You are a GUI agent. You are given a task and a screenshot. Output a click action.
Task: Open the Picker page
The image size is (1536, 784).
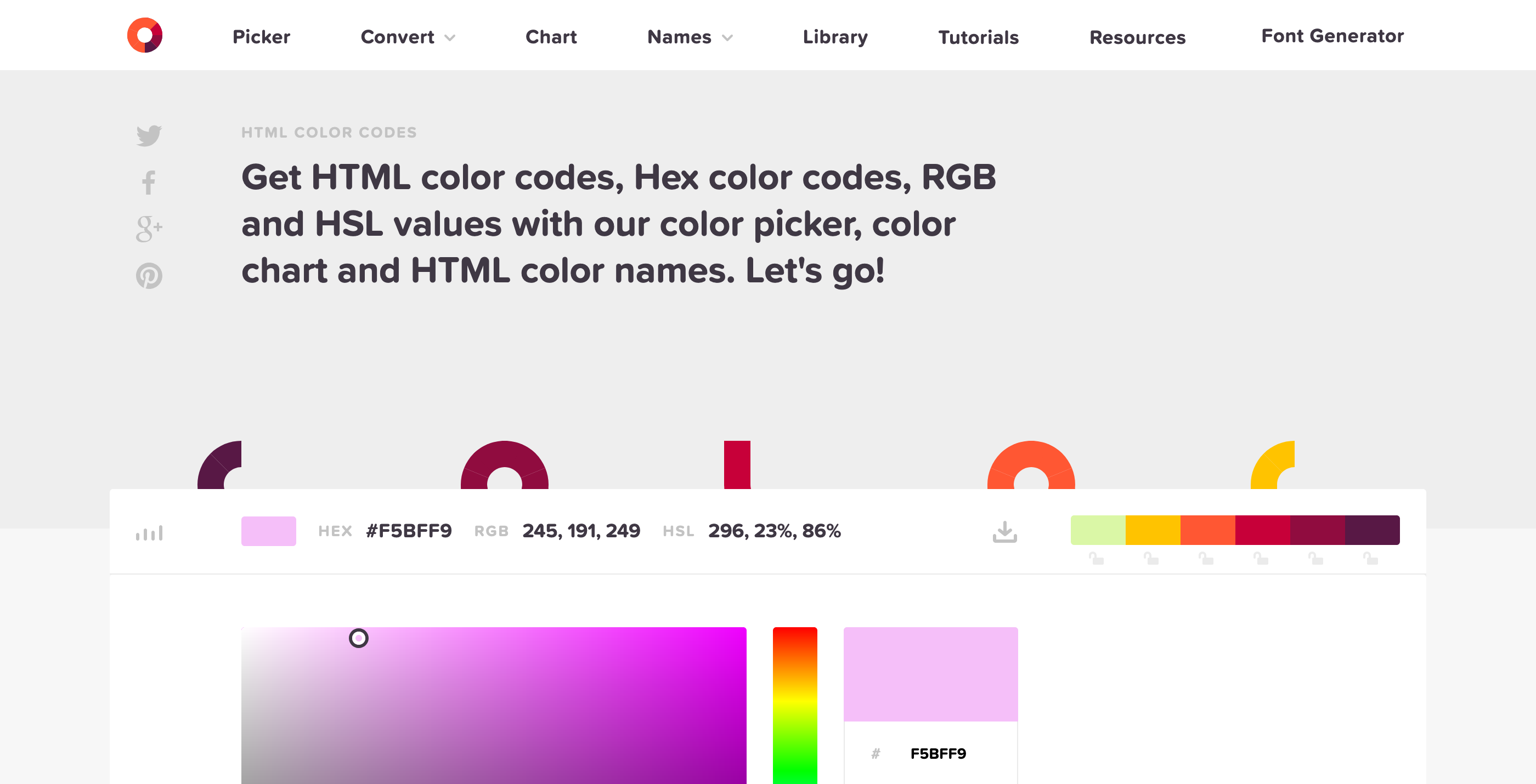[x=261, y=37]
